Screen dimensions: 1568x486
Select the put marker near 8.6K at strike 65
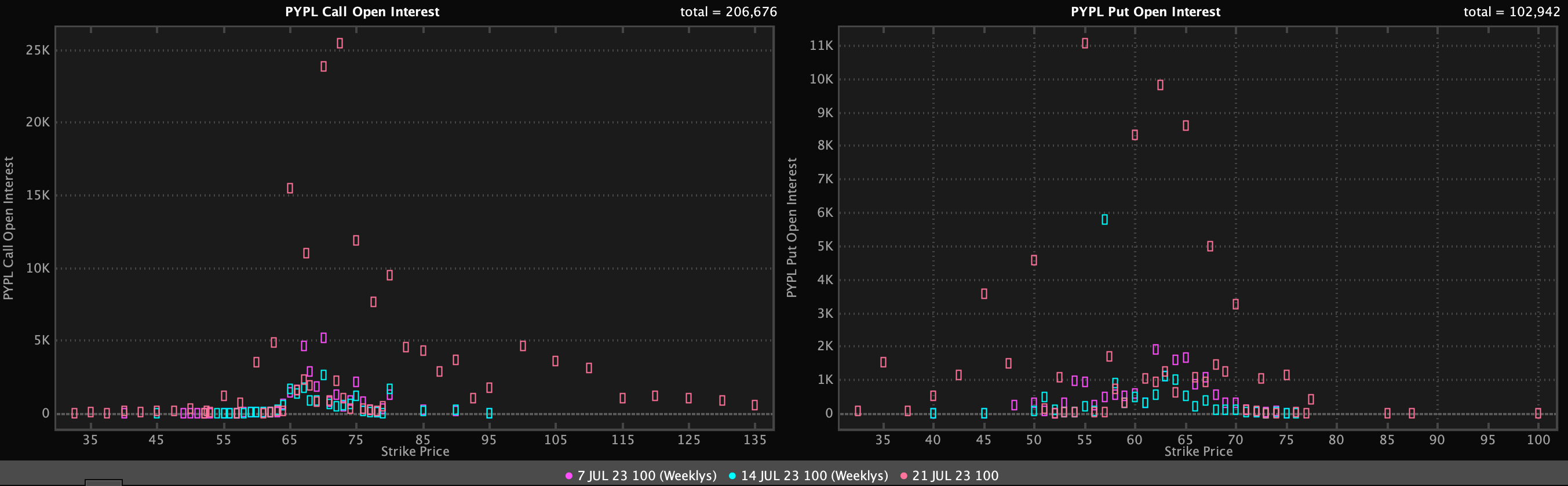(1186, 125)
